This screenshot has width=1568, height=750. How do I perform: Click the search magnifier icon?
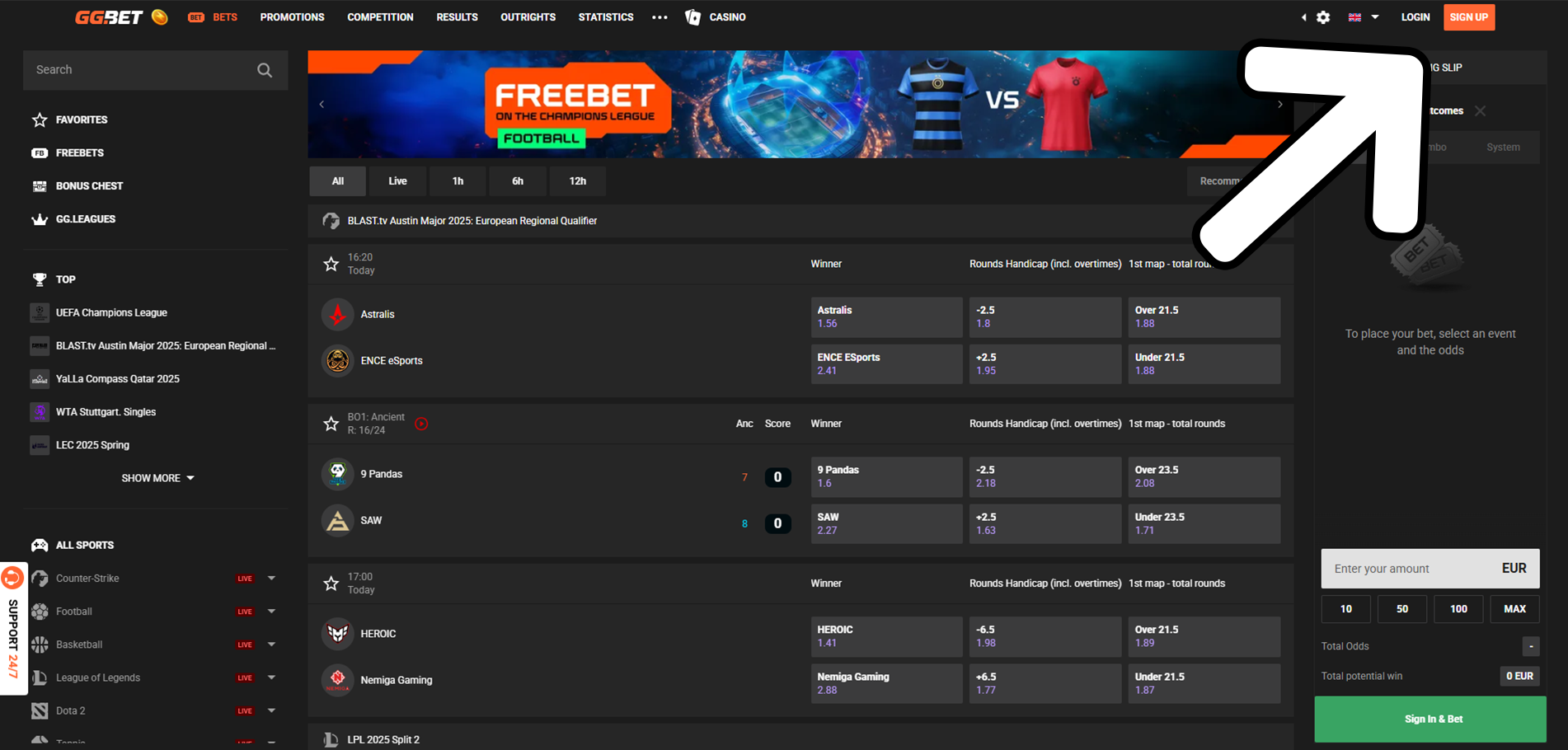pyautogui.click(x=264, y=70)
